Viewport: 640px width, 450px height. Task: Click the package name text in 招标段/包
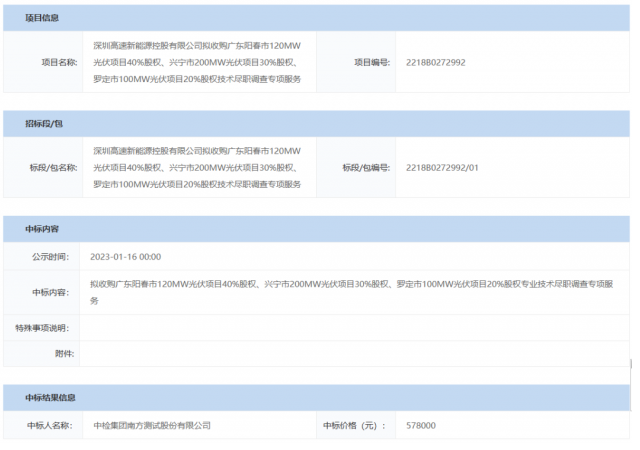196,167
